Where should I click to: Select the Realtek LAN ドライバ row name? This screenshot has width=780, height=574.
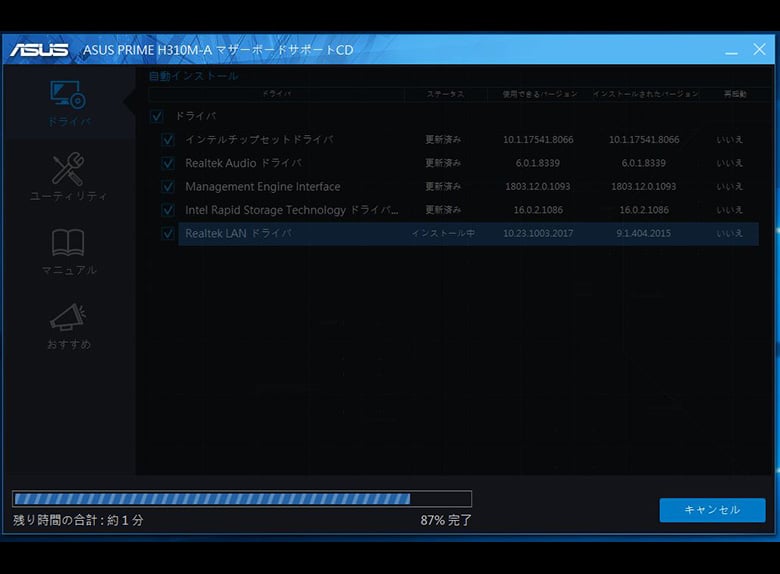(238, 233)
